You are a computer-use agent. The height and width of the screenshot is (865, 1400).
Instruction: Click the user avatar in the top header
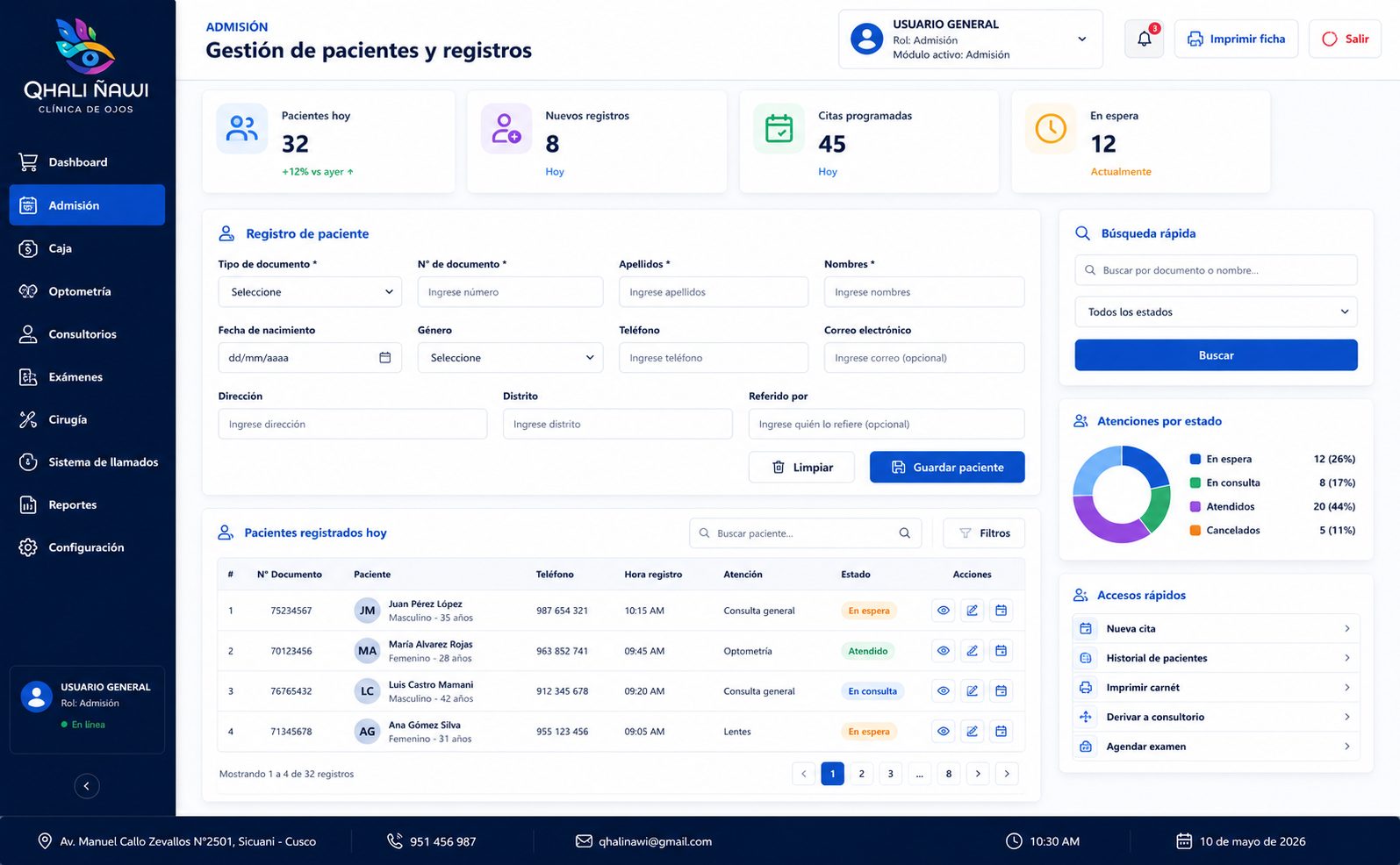[x=866, y=39]
